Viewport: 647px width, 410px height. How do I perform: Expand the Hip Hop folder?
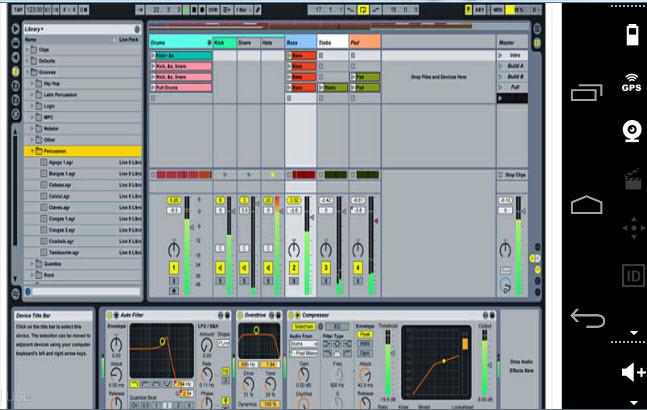point(32,83)
